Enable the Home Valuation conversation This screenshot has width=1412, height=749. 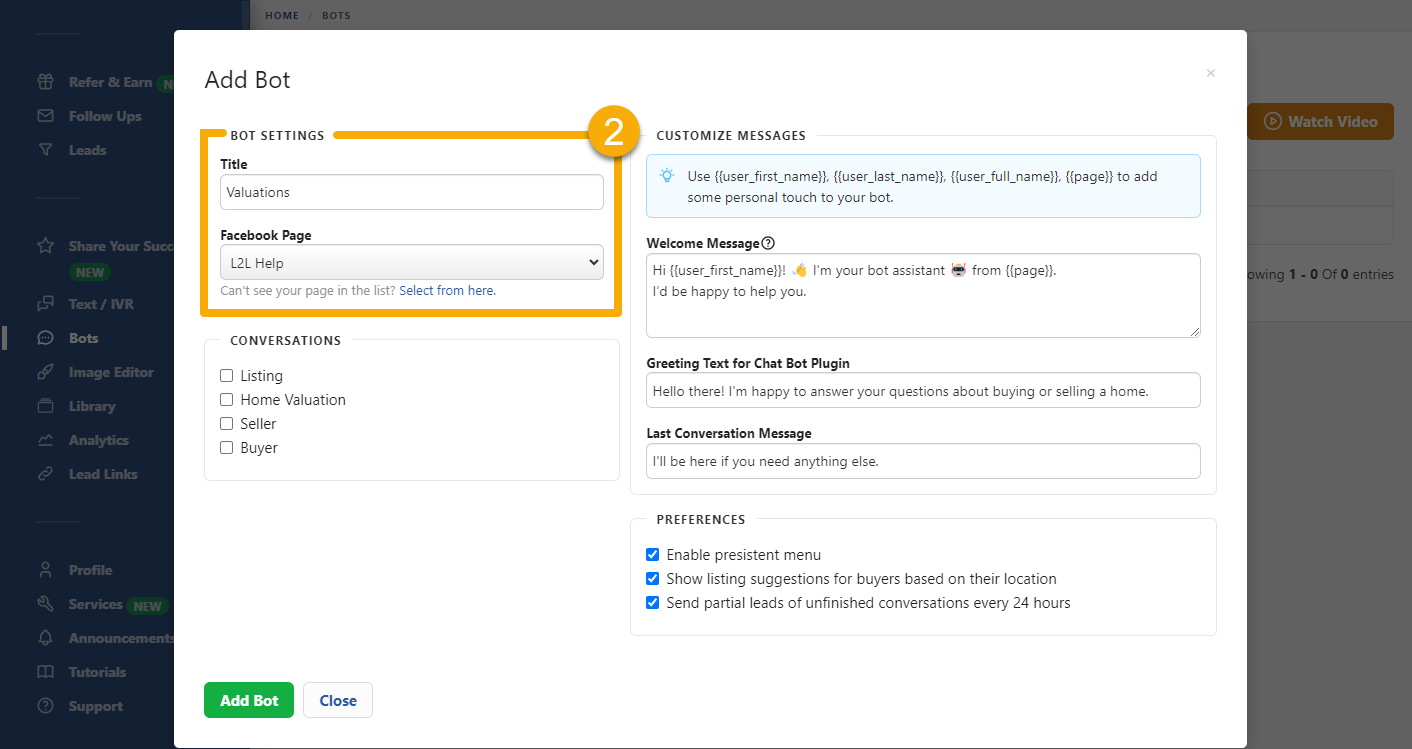click(226, 399)
